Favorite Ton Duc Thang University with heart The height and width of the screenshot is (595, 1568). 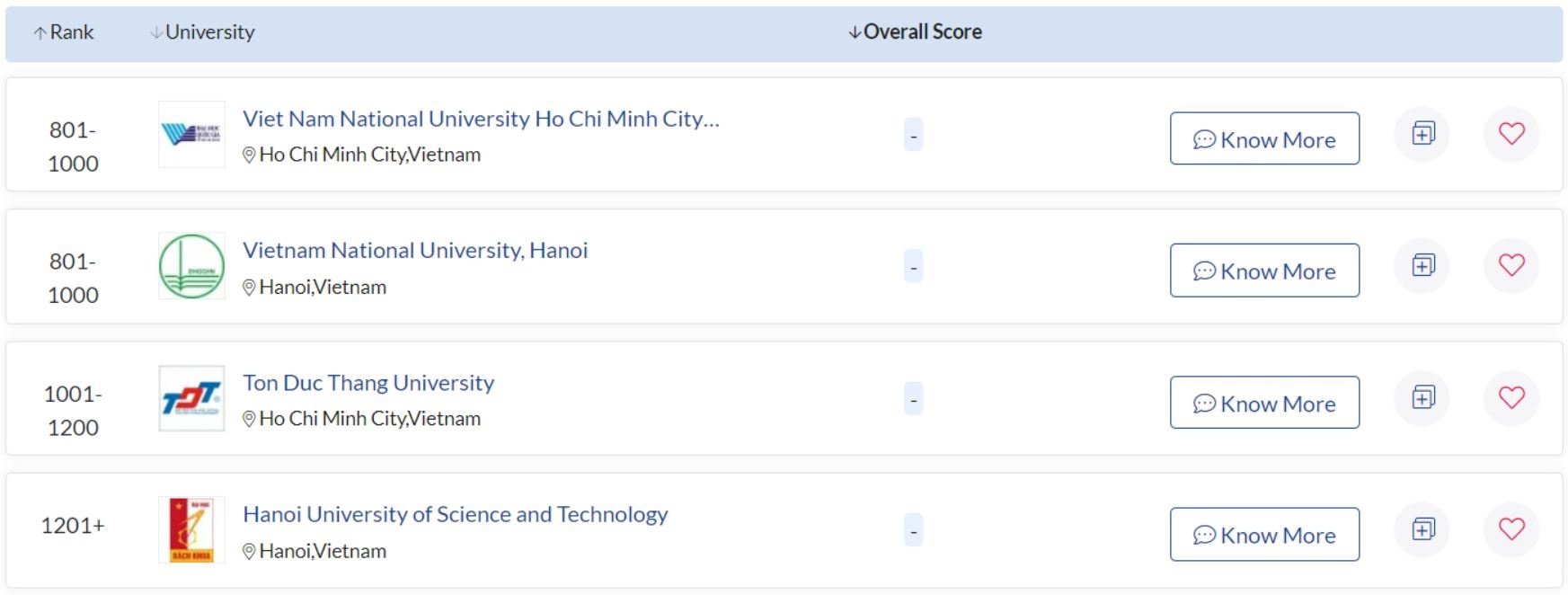[1511, 397]
